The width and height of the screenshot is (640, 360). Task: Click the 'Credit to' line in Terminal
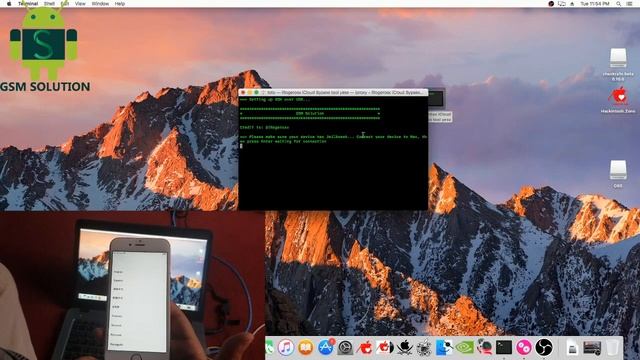click(264, 127)
